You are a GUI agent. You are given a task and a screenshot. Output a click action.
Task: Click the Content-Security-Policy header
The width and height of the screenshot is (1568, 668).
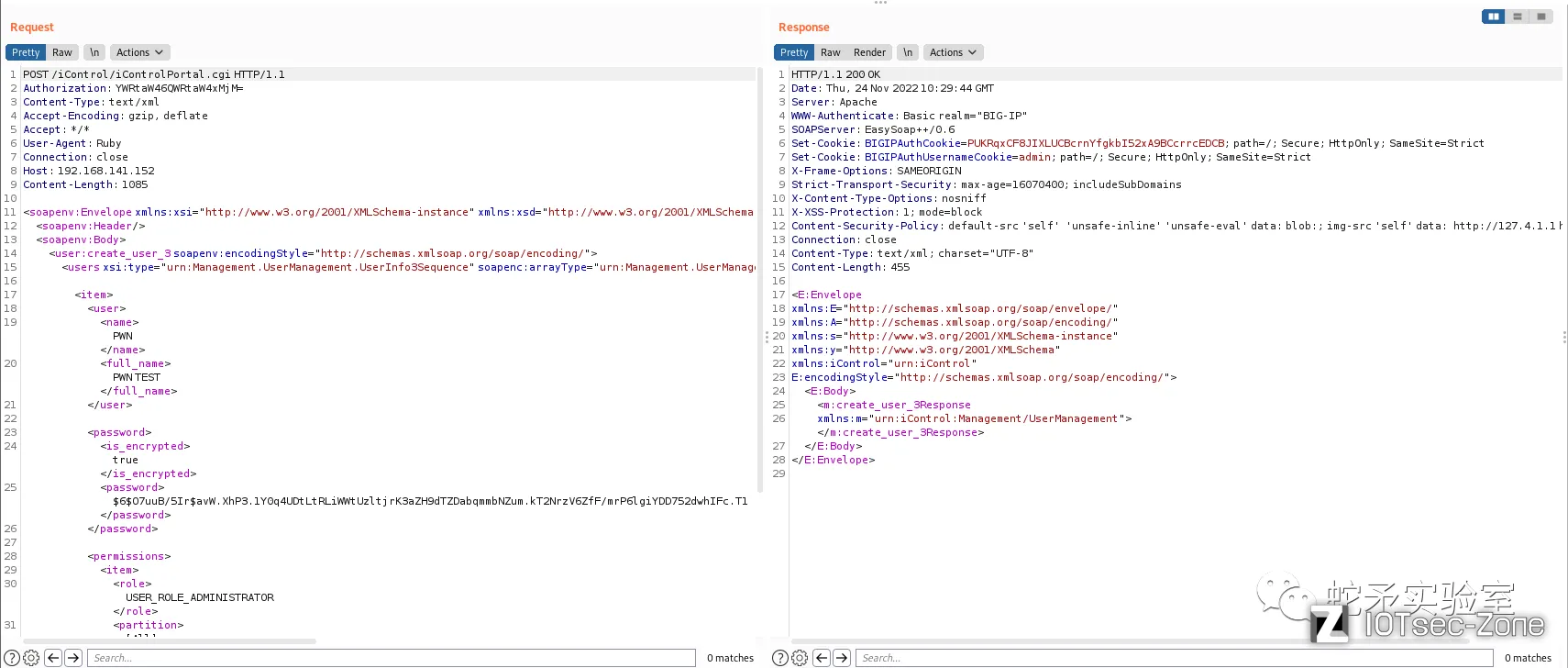(x=1176, y=226)
